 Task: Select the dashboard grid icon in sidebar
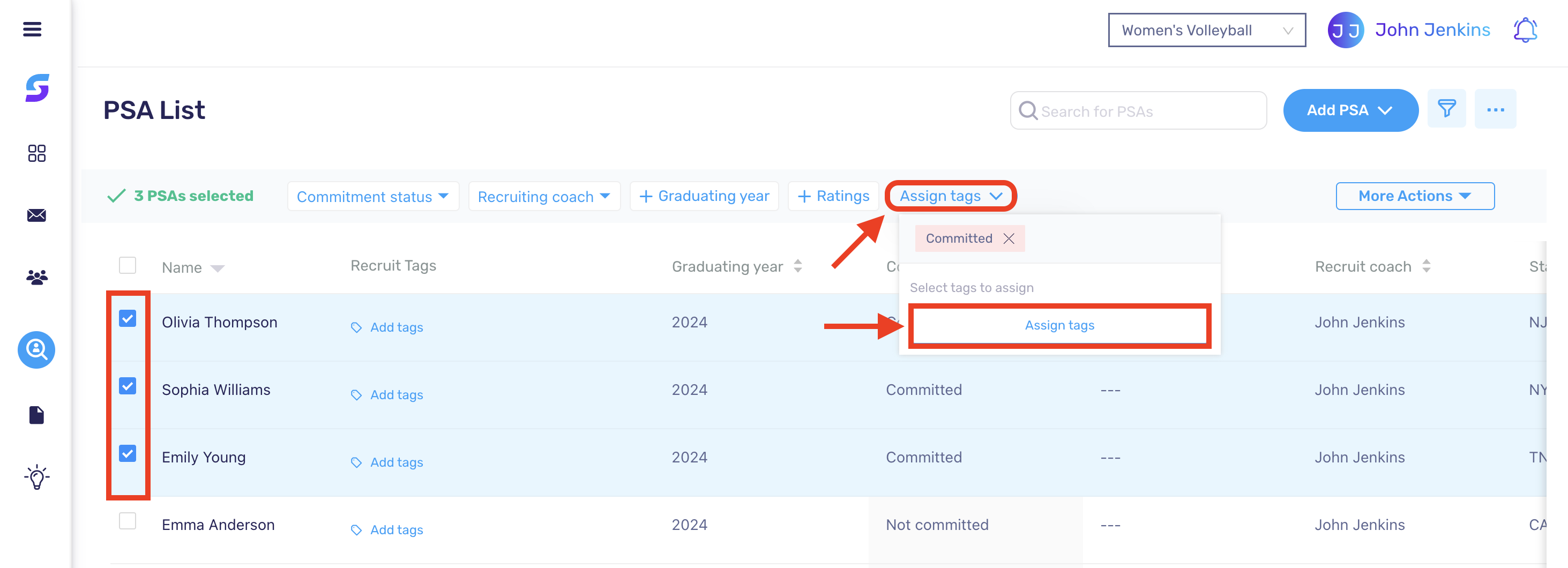[36, 153]
